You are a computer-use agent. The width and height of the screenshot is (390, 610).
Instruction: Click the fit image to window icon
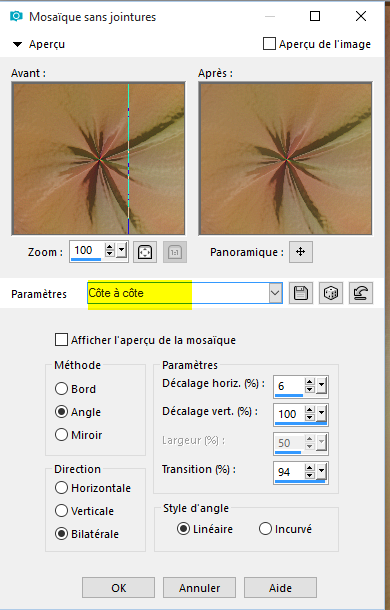(145, 252)
